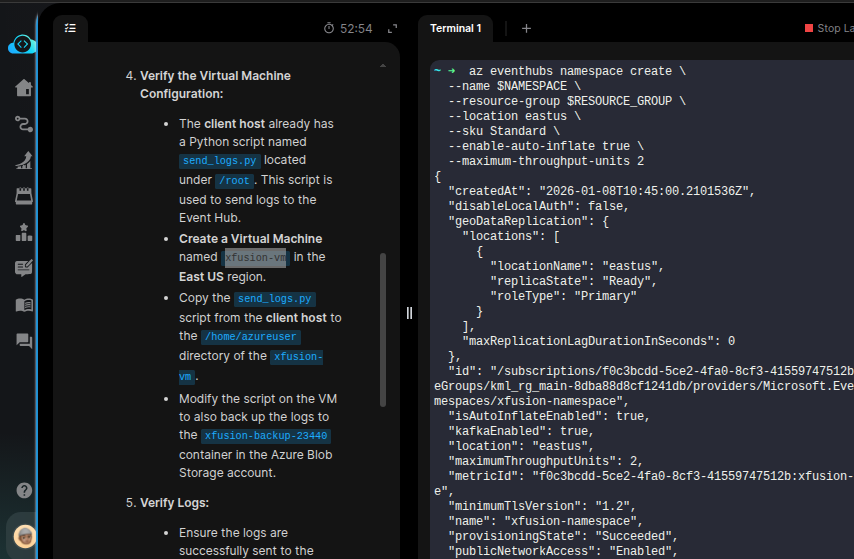Open the learning paths route icon
Screen dimensions: 854x559
click(24, 124)
